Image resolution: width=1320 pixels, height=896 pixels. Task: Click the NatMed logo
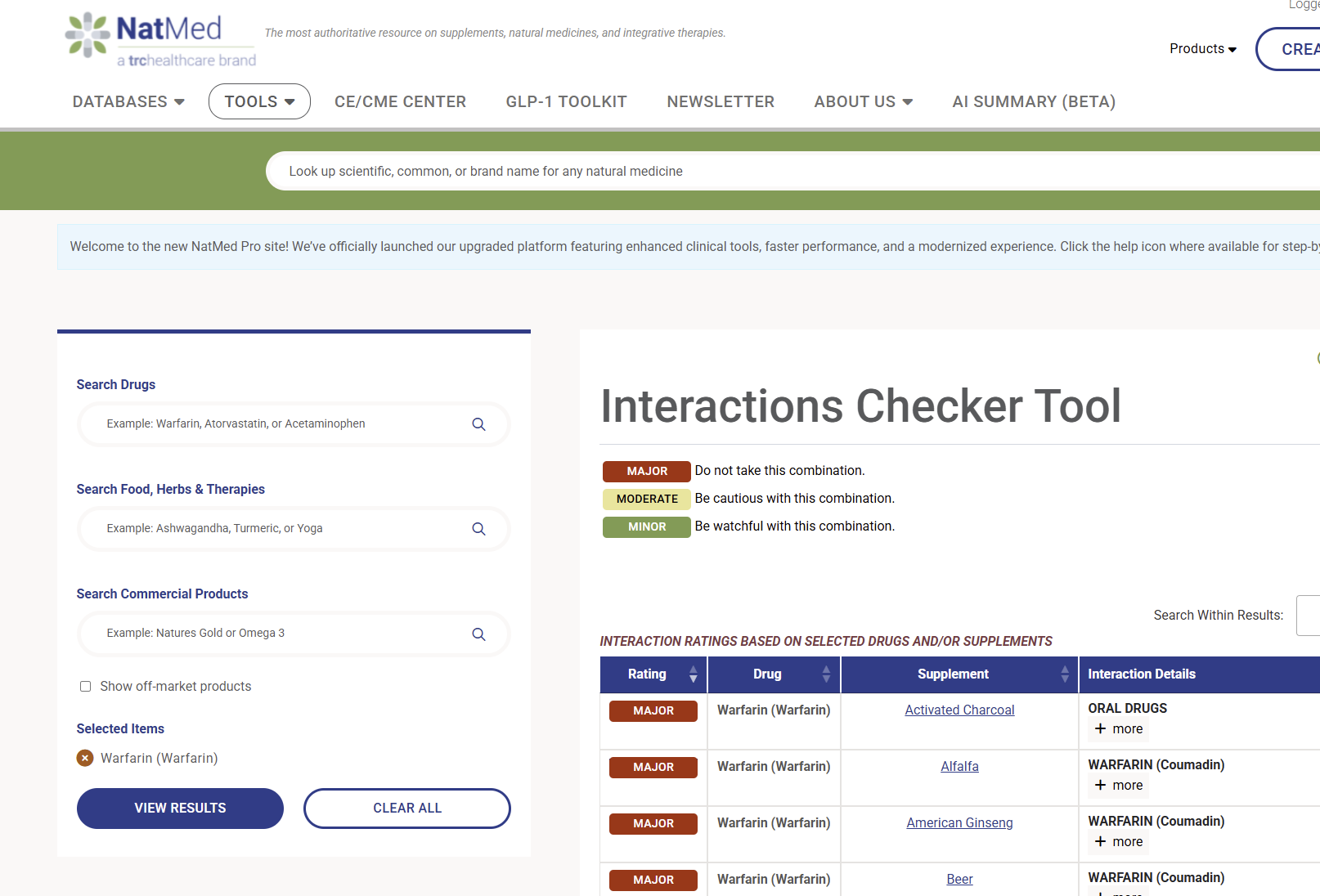160,38
